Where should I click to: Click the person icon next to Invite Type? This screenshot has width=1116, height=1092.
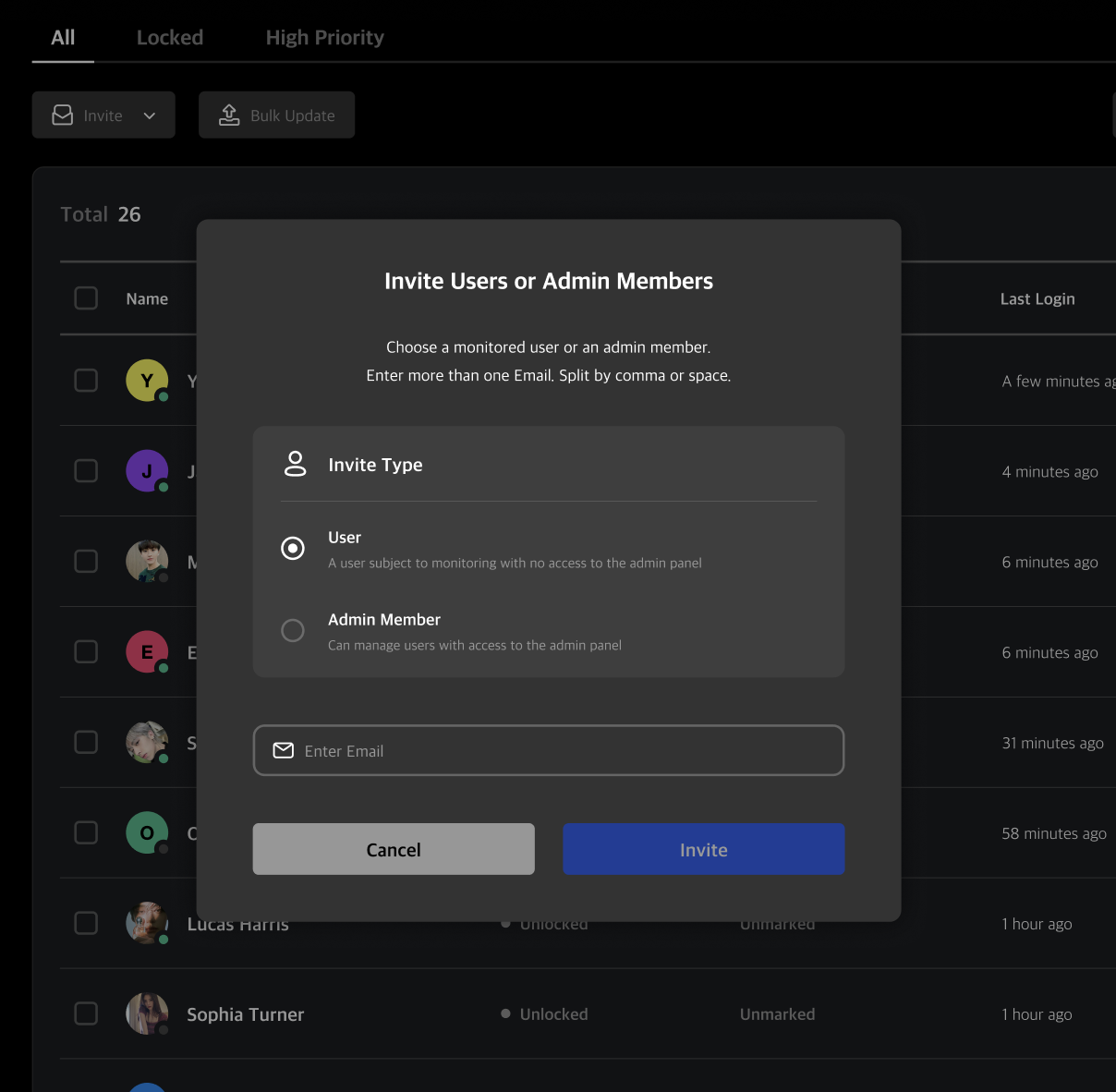click(295, 464)
